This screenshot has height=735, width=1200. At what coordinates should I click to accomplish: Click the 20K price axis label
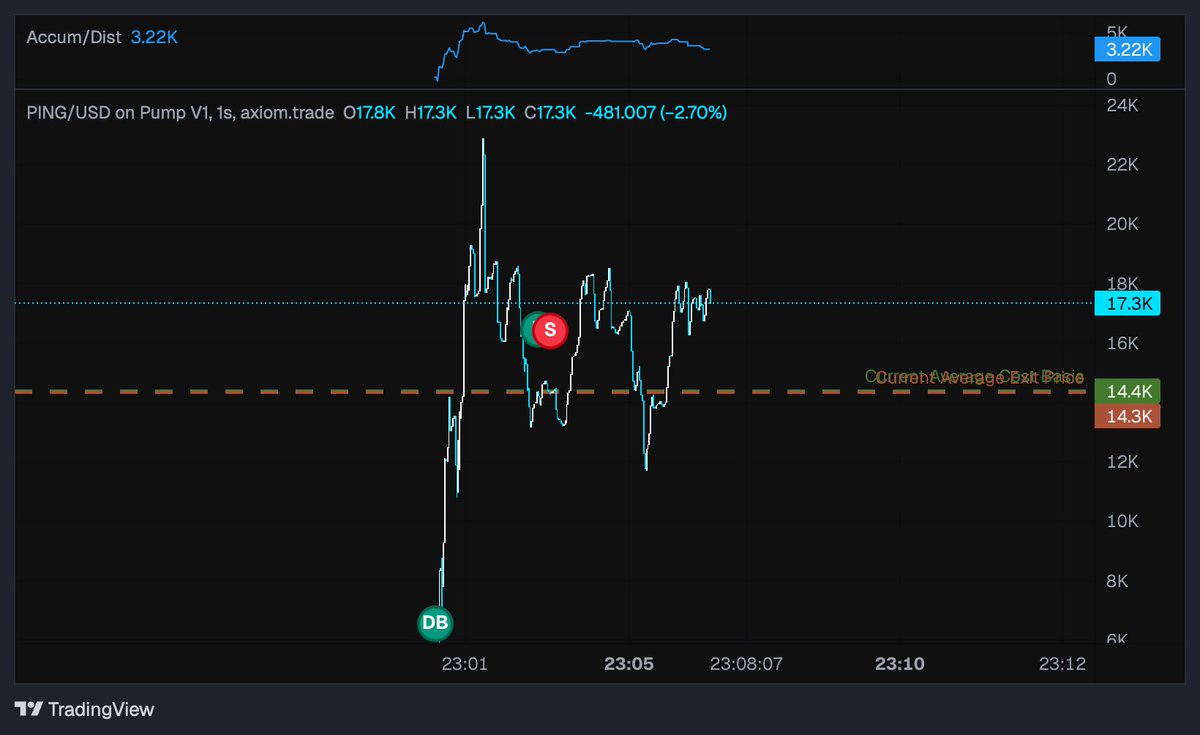(1123, 224)
